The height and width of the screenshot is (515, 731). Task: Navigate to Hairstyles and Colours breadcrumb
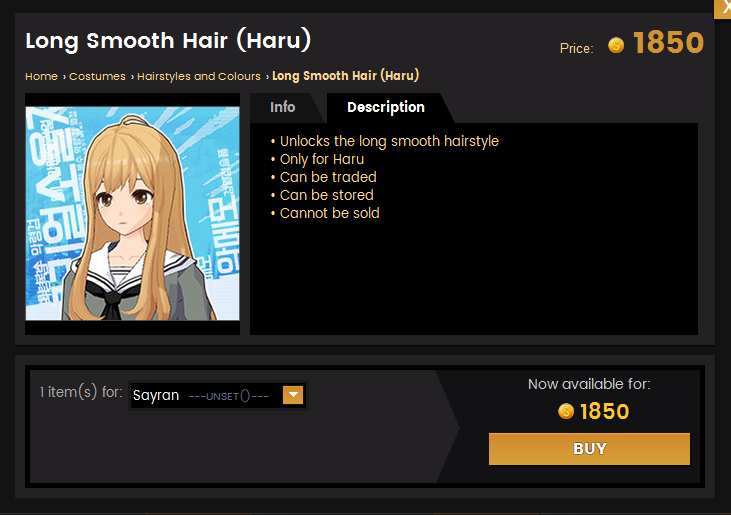(x=199, y=76)
